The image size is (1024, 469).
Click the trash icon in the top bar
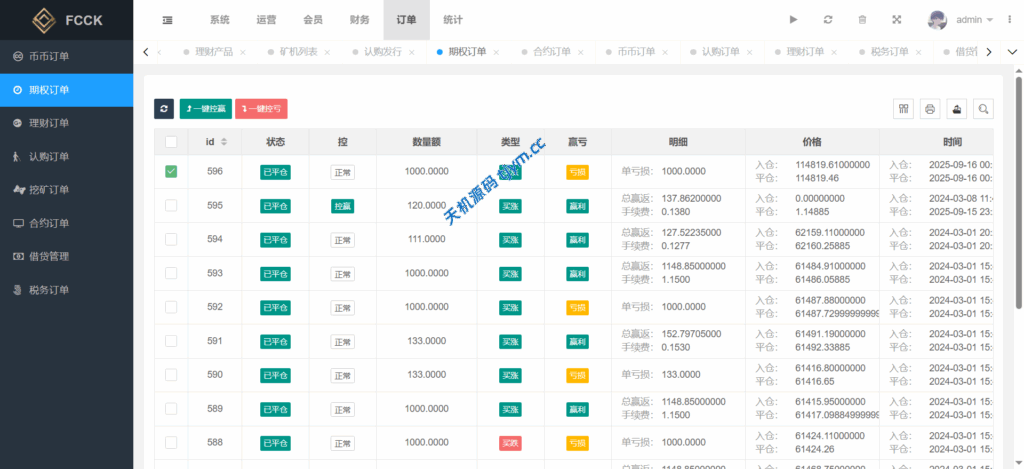click(x=862, y=20)
